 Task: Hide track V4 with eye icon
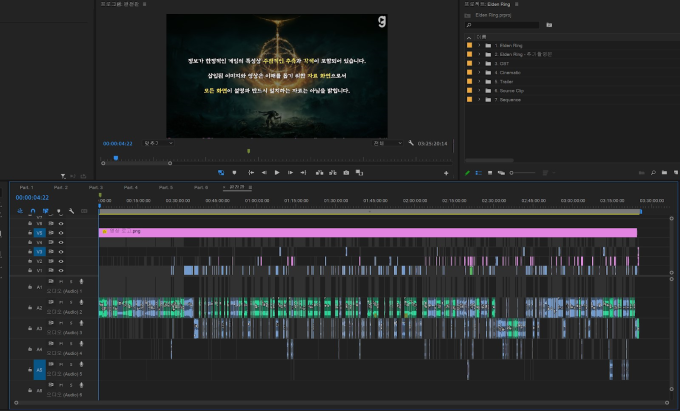[x=61, y=242]
